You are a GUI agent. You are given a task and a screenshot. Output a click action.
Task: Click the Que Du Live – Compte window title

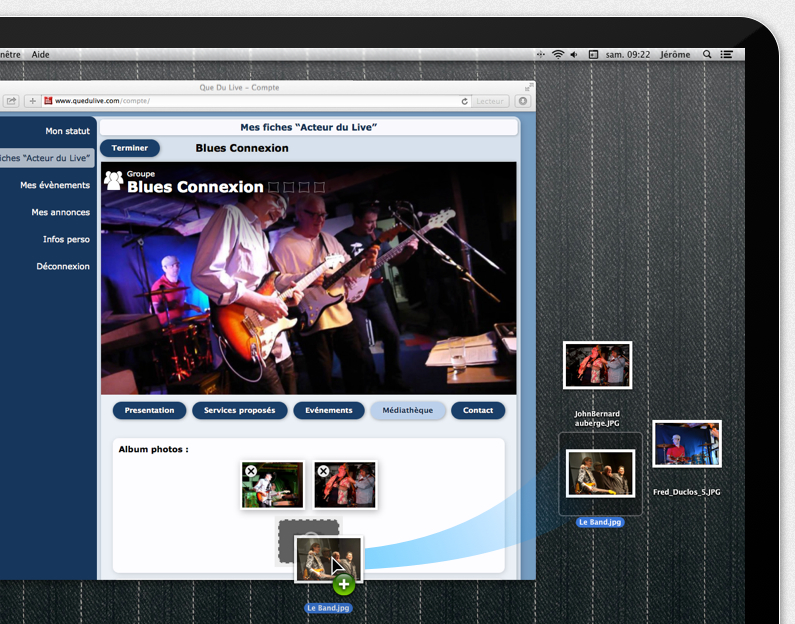coord(239,87)
